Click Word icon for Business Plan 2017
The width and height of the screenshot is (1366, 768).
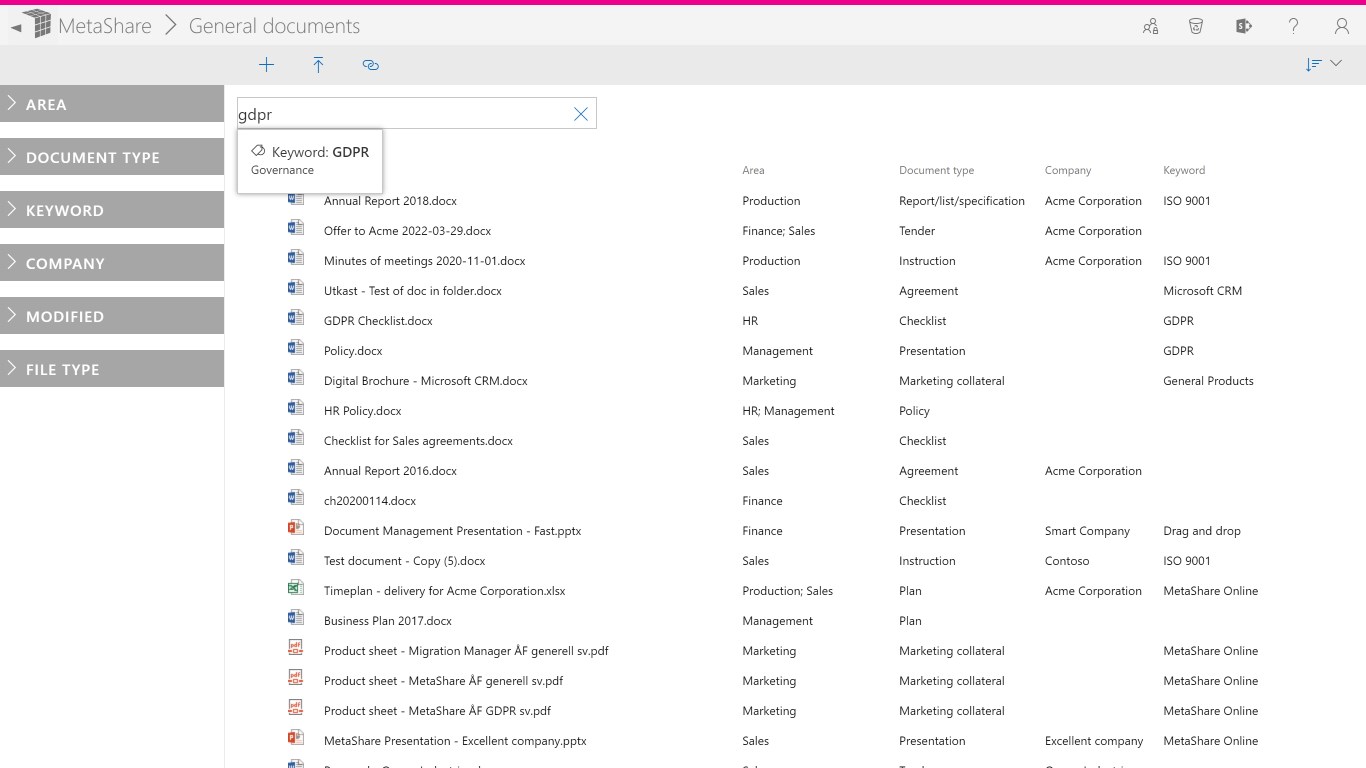click(295, 619)
